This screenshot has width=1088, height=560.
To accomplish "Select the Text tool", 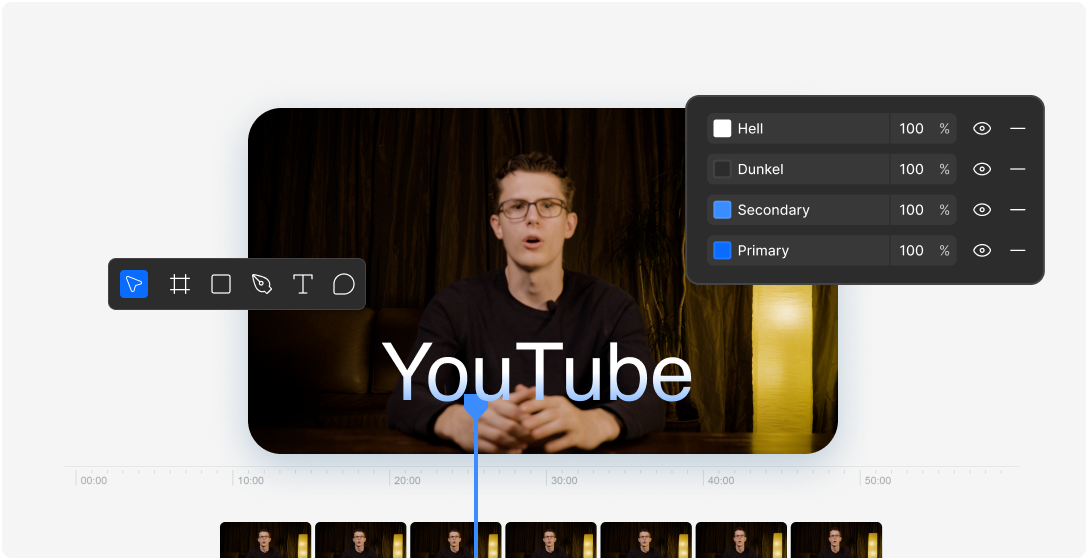I will coord(303,284).
